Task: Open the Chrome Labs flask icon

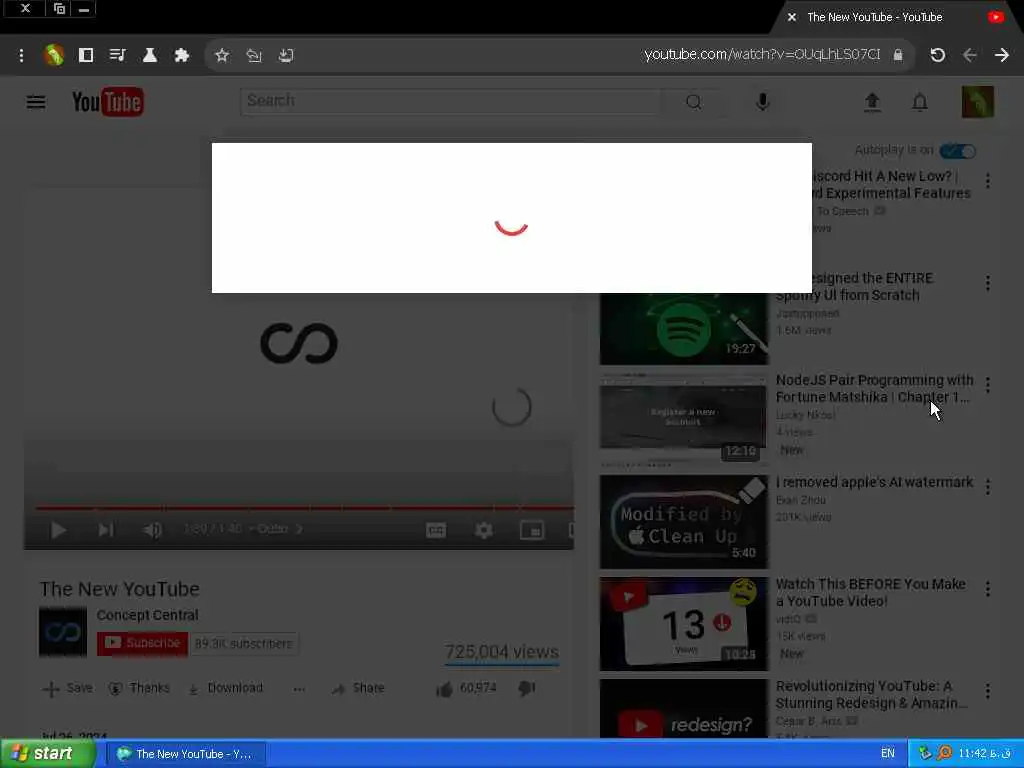Action: [150, 55]
